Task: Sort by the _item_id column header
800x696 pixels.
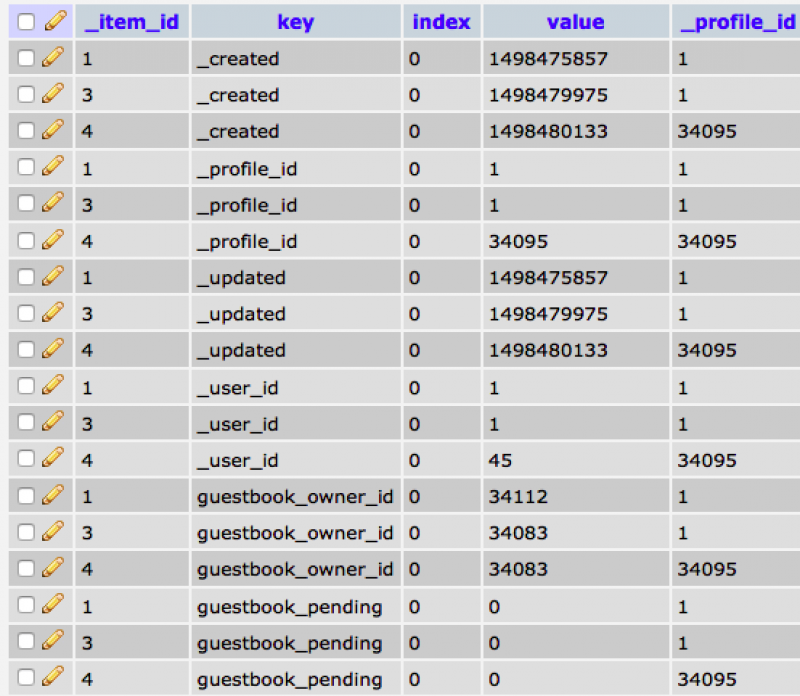Action: 132,22
